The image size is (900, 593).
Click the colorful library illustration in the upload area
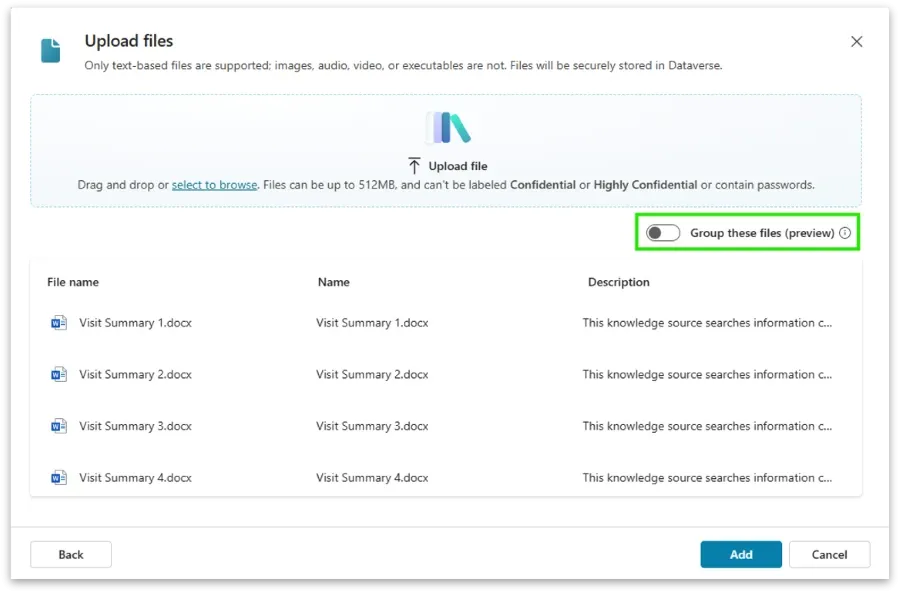pos(447,126)
